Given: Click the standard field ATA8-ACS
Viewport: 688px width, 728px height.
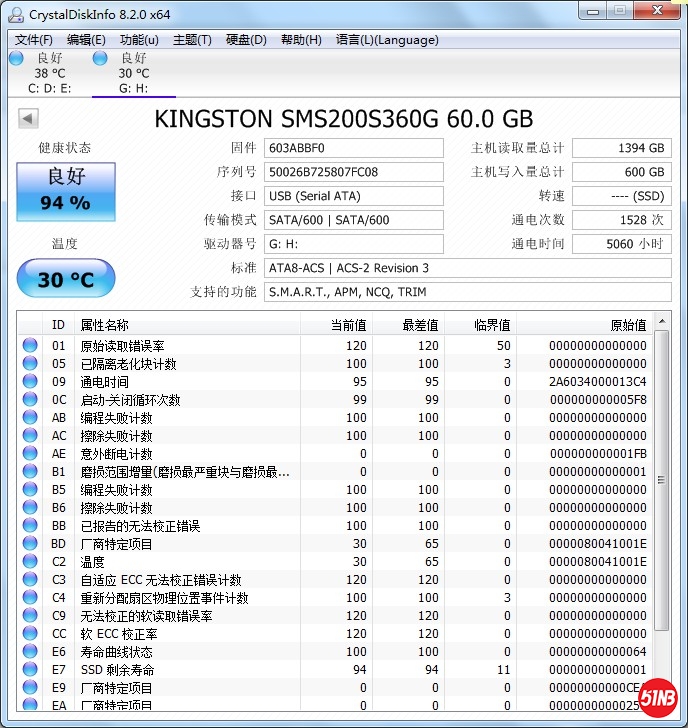Looking at the screenshot, I should [x=468, y=268].
